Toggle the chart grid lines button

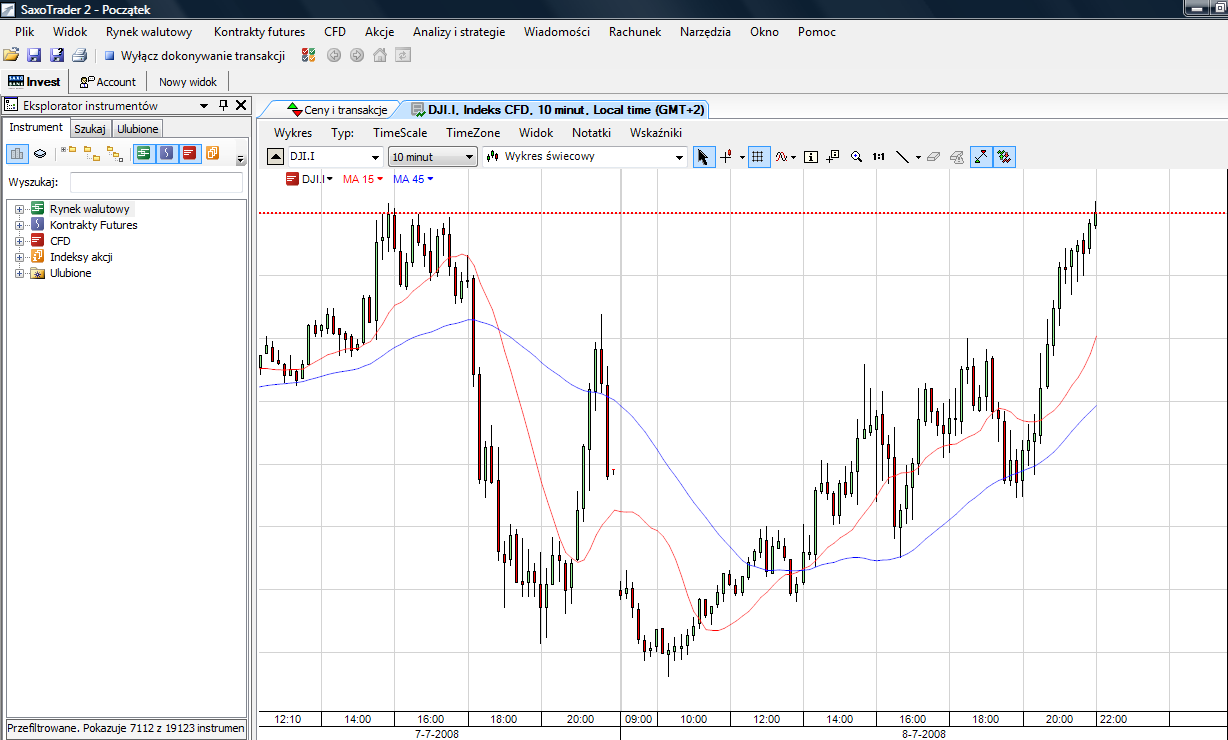758,157
